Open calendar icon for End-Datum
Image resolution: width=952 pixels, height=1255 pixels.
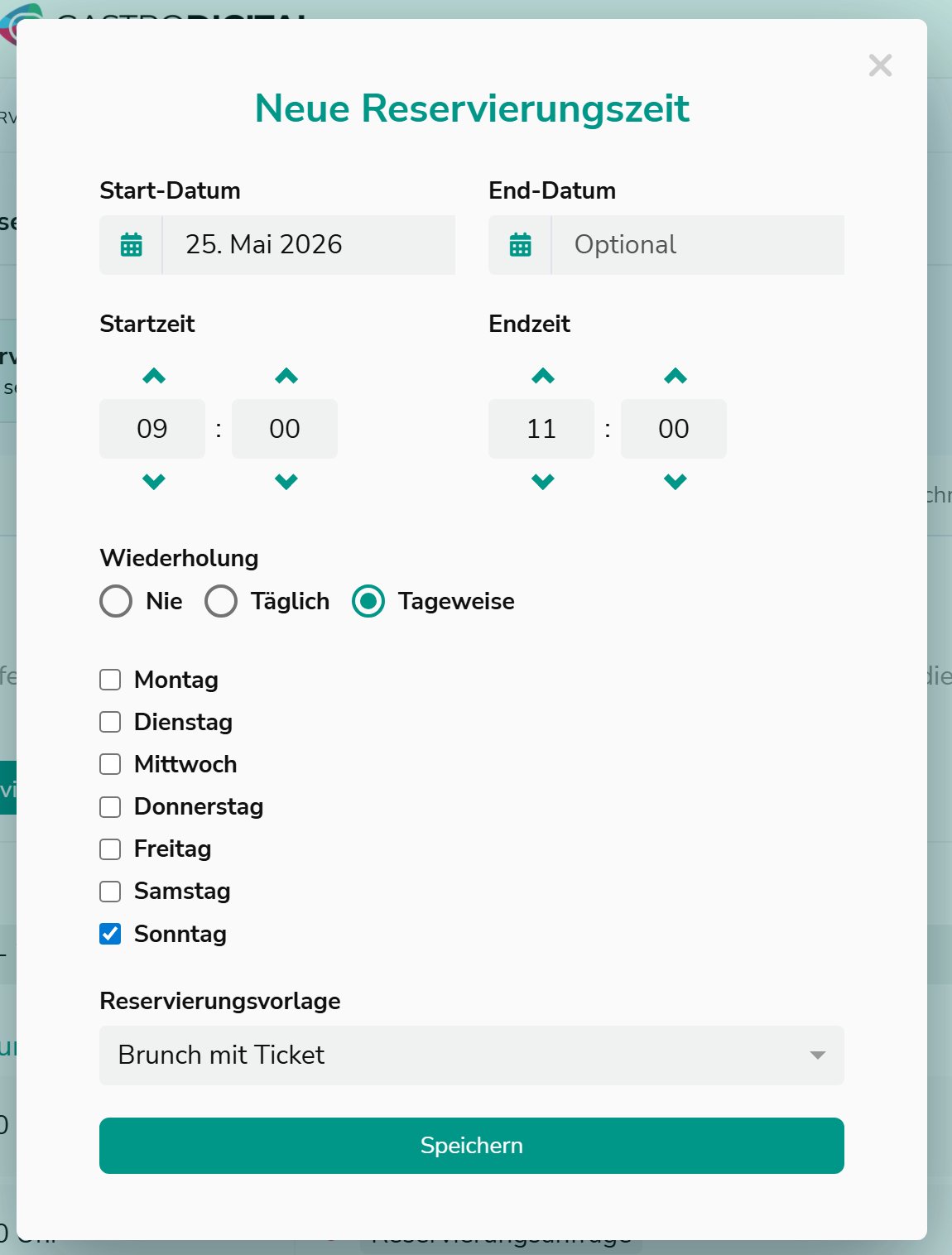click(521, 245)
